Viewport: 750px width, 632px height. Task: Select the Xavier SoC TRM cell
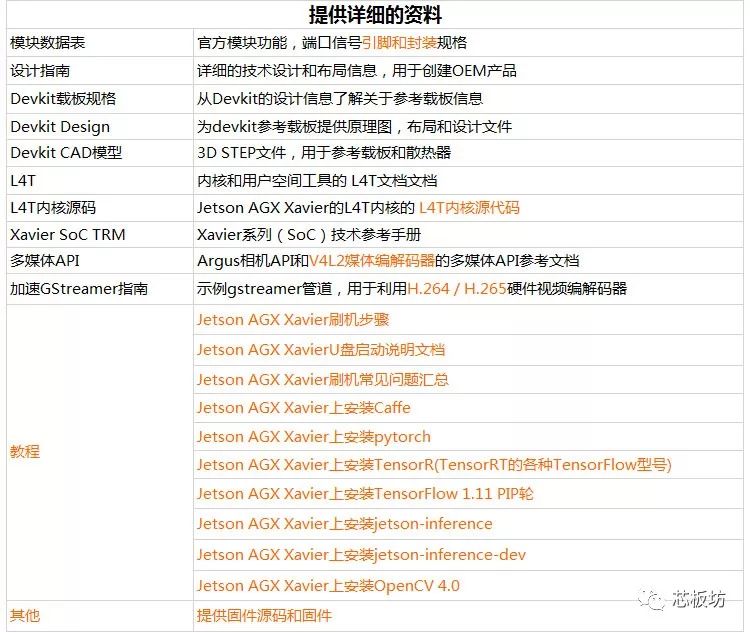click(100, 234)
